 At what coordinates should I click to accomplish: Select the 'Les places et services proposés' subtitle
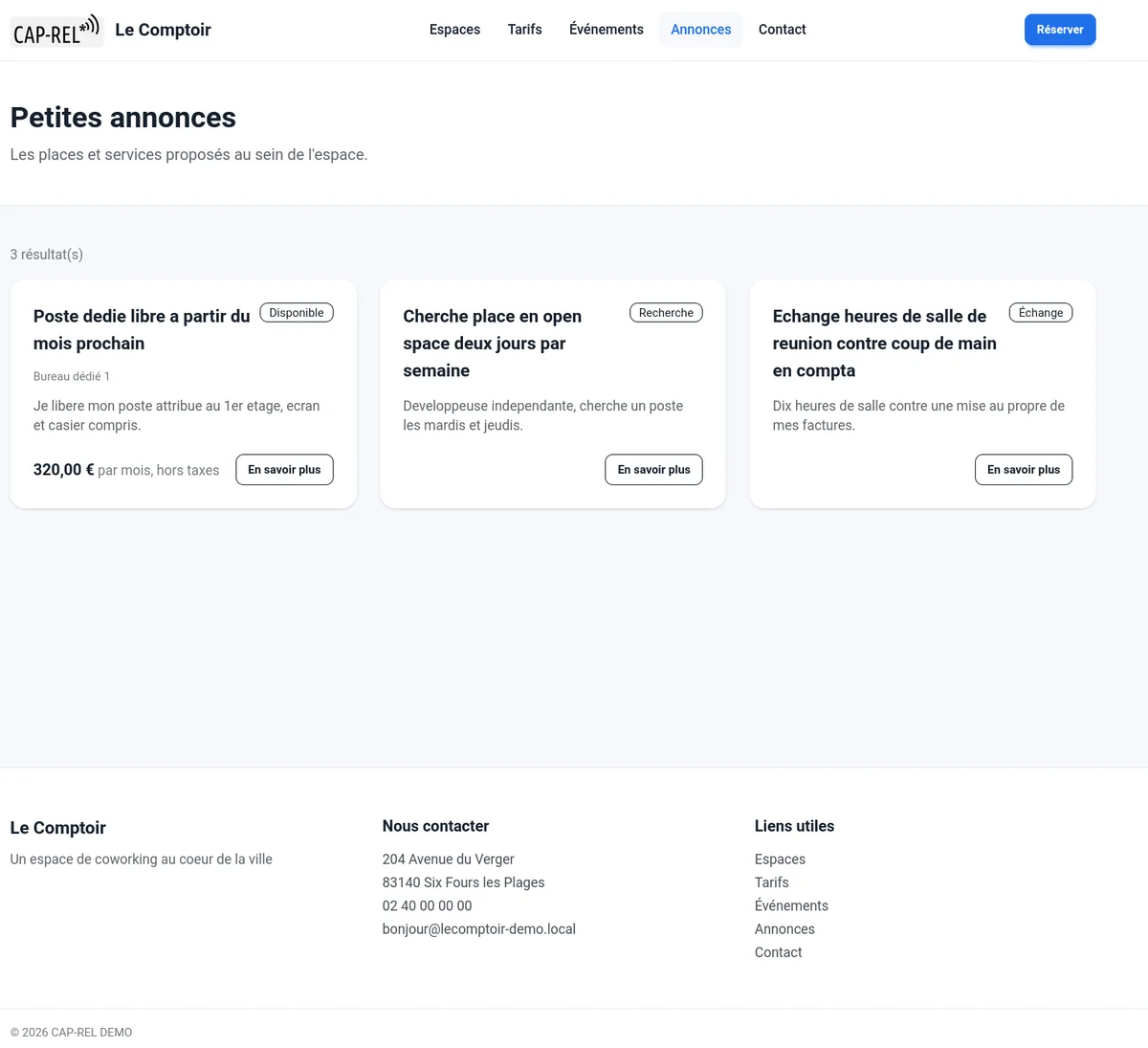pyautogui.click(x=188, y=155)
